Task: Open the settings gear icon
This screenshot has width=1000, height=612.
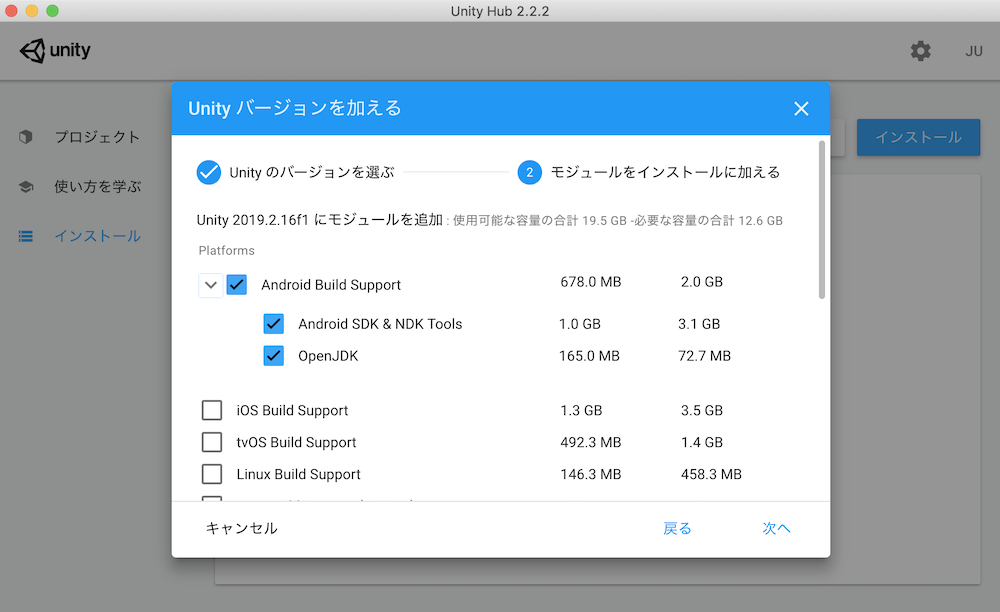Action: pyautogui.click(x=920, y=51)
